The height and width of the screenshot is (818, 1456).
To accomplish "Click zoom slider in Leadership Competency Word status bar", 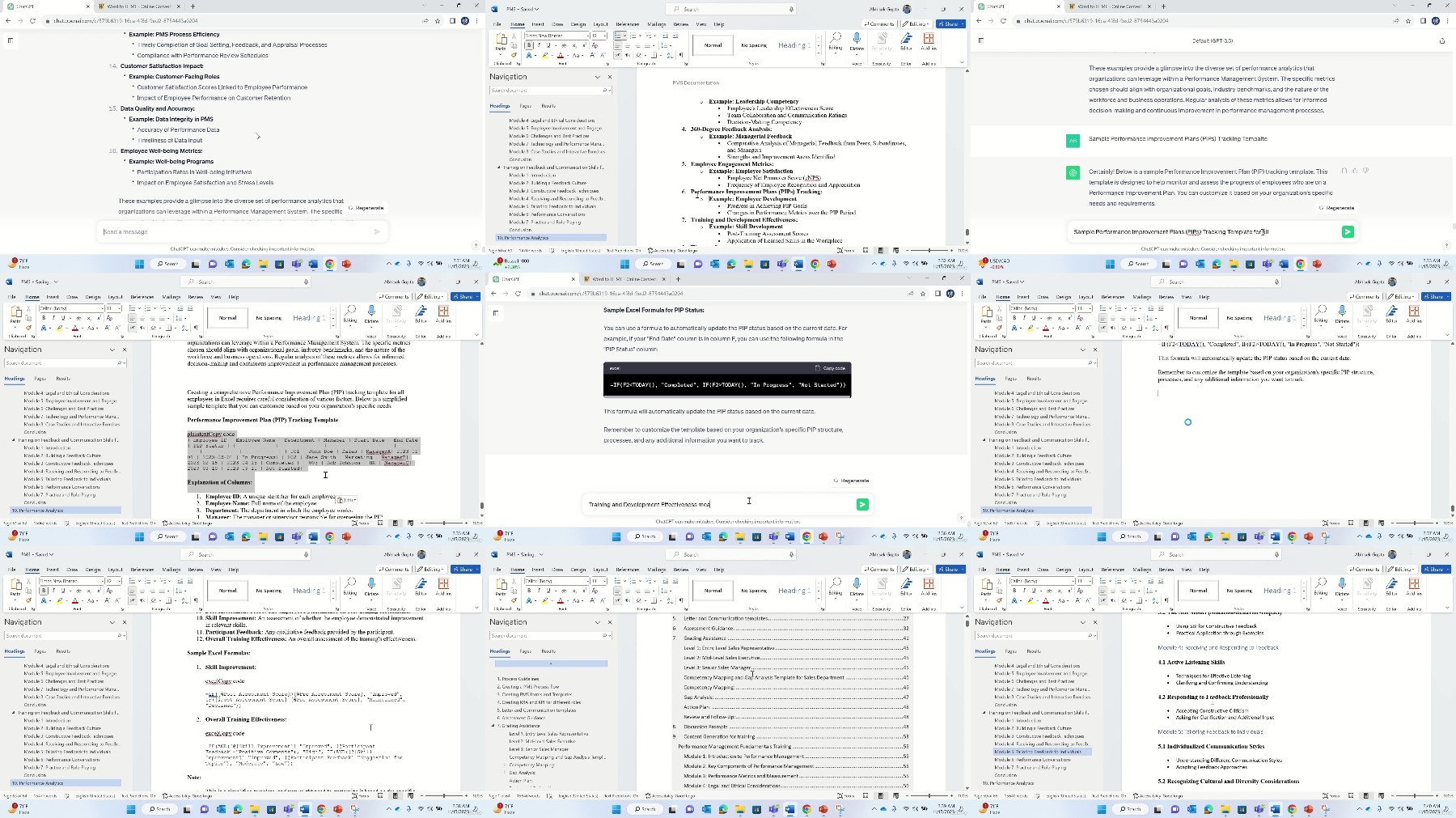I will pos(929,250).
